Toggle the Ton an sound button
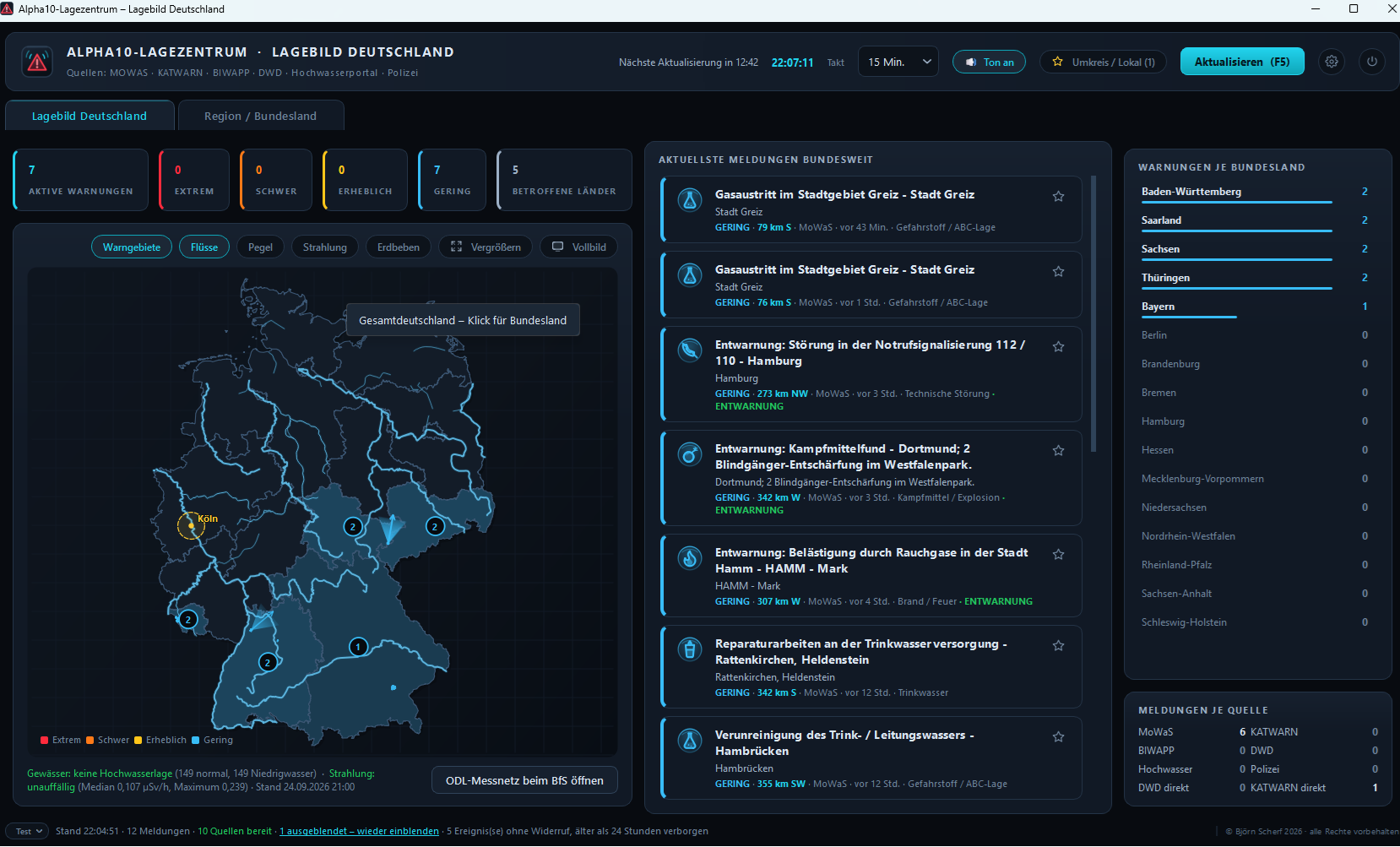The height and width of the screenshot is (847, 1400). pos(989,62)
